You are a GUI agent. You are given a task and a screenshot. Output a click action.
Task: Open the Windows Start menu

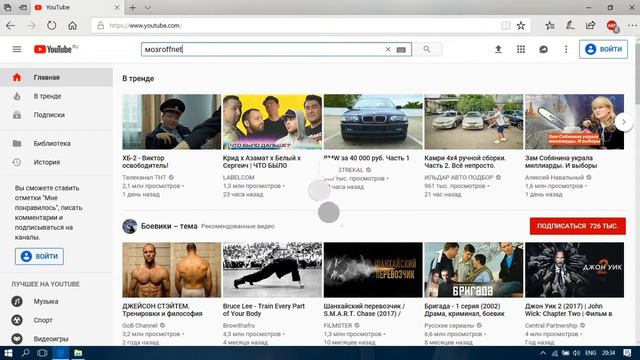(8, 353)
